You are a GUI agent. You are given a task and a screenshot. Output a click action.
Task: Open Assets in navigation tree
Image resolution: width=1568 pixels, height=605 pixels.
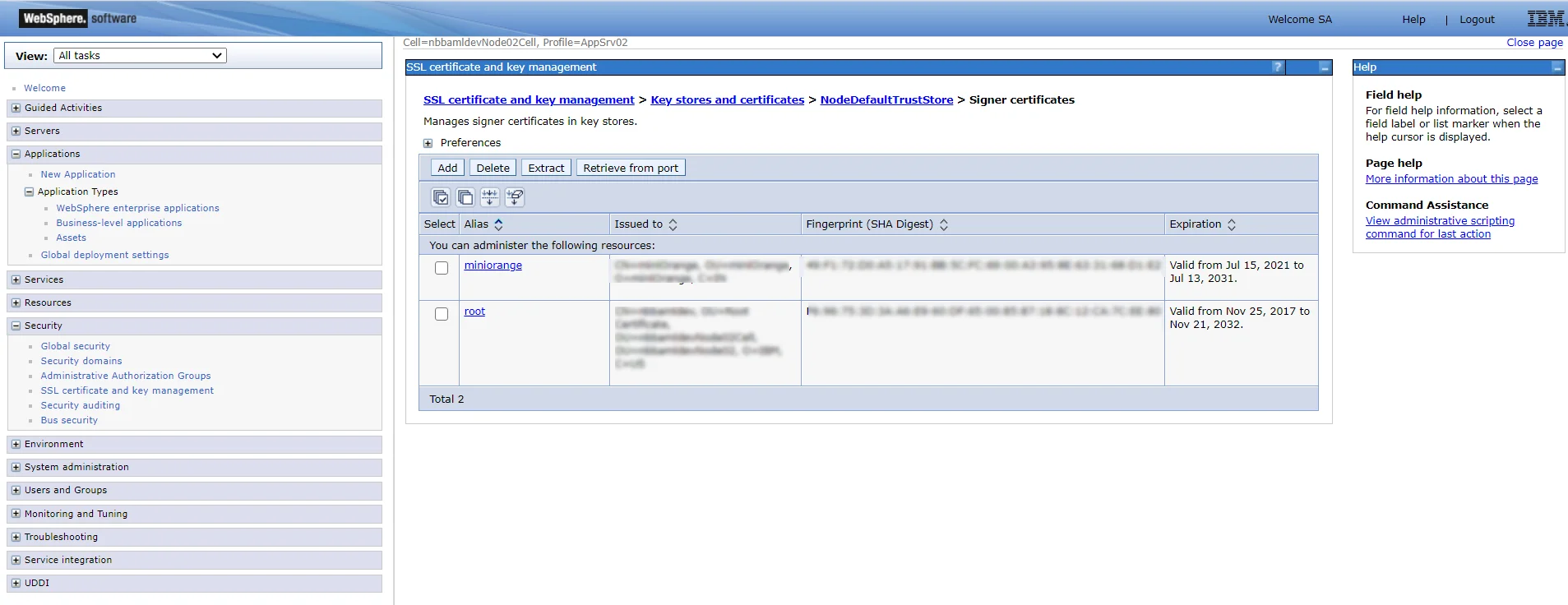click(71, 238)
